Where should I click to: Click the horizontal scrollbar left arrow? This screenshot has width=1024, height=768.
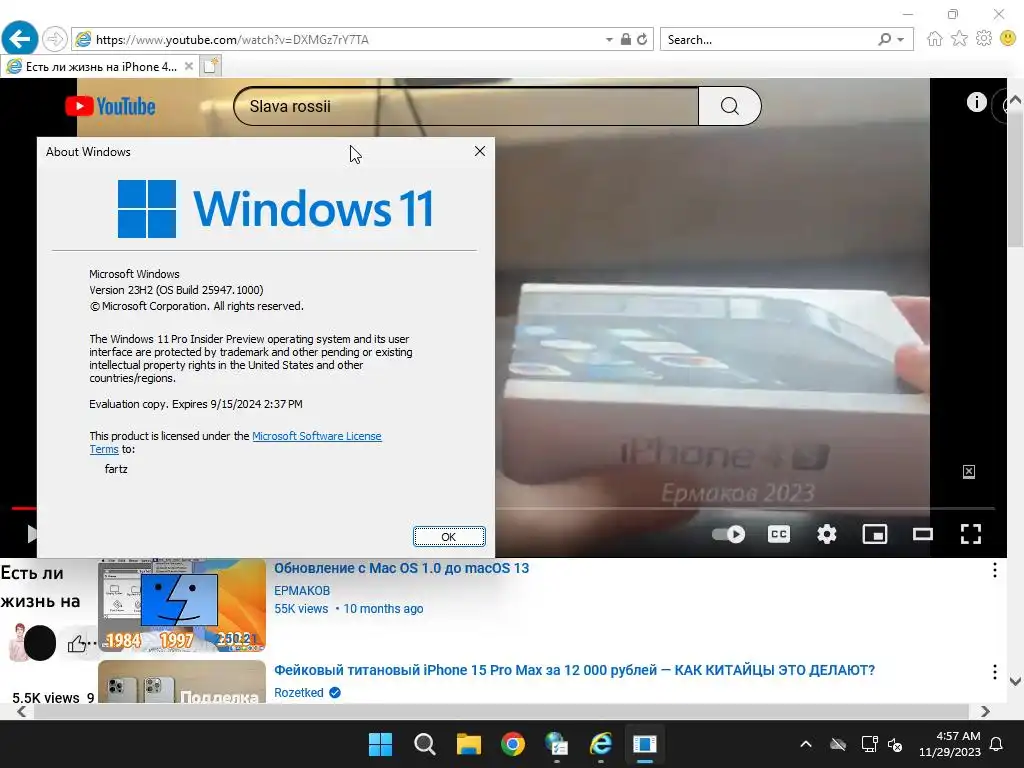[x=22, y=711]
